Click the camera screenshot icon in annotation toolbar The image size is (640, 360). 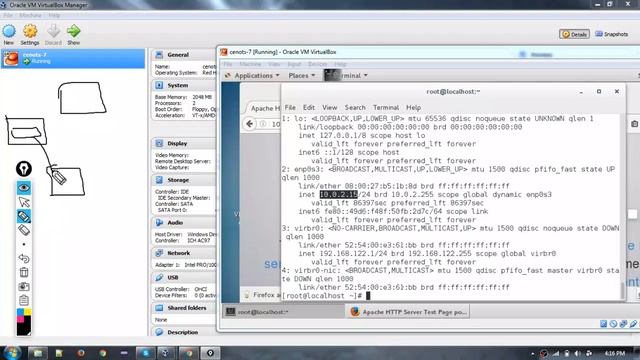coord(24,287)
